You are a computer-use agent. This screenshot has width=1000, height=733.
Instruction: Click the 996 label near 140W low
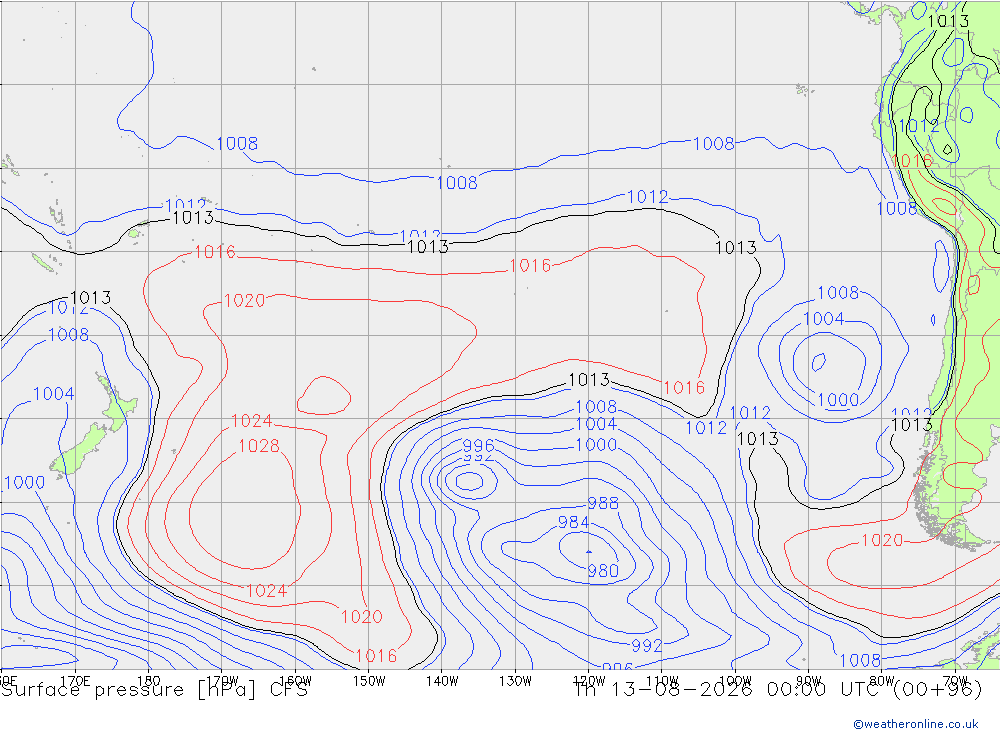(x=478, y=445)
